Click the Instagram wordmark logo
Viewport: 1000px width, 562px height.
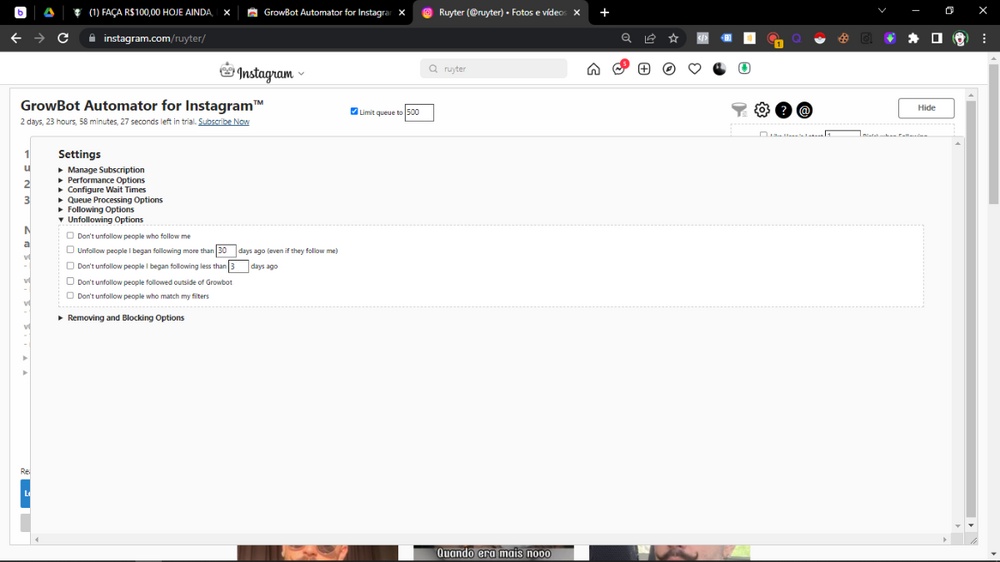tap(265, 73)
